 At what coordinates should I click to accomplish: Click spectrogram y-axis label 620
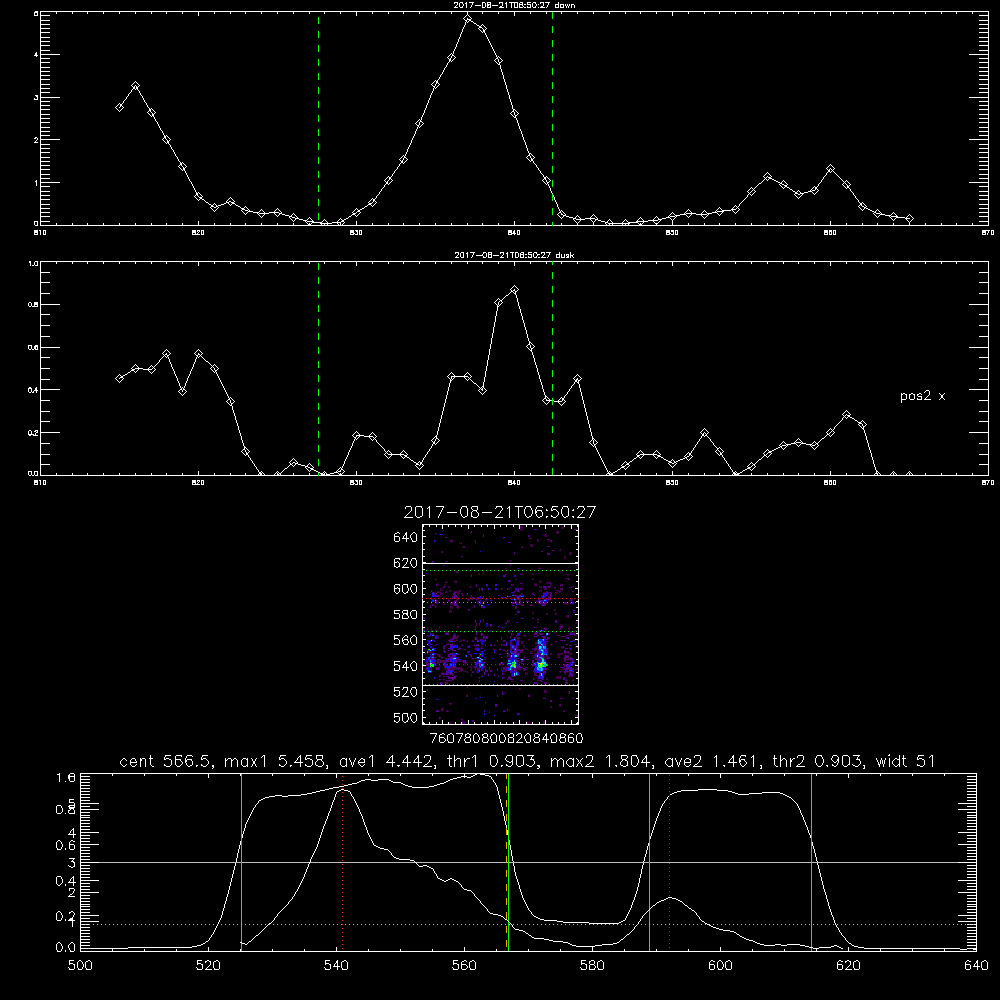(406, 563)
